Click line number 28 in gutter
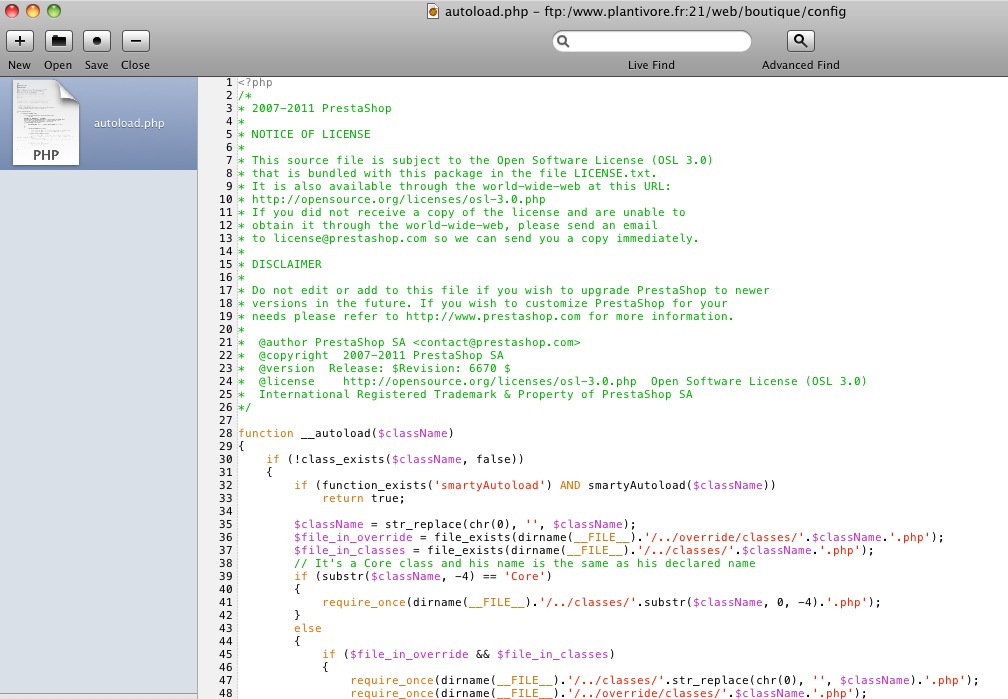 (226, 433)
